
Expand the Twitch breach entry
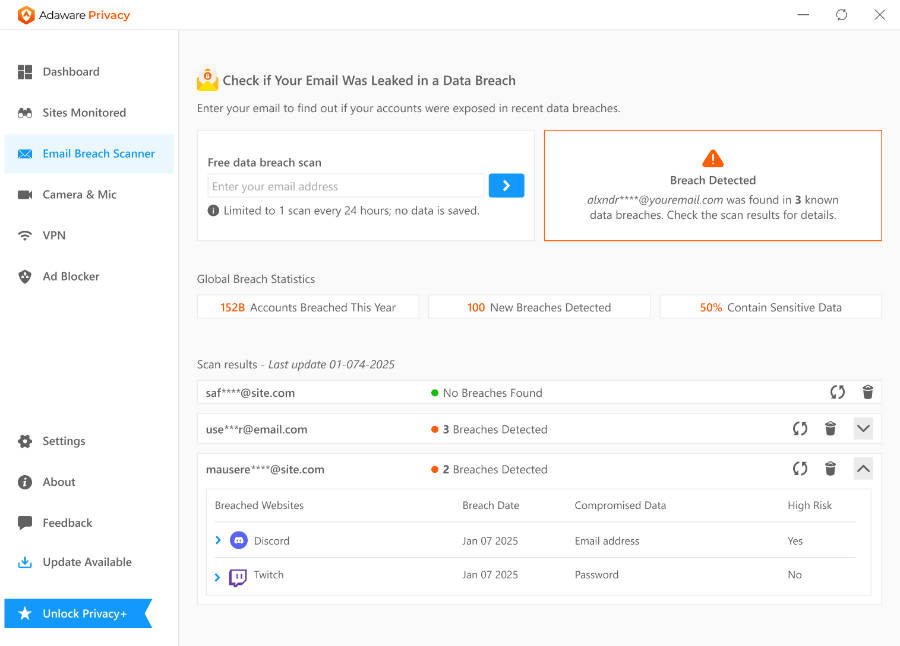216,575
